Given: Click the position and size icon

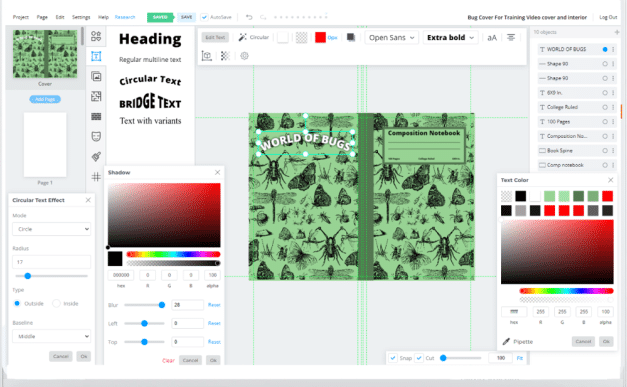Looking at the screenshot, I should tap(206, 56).
